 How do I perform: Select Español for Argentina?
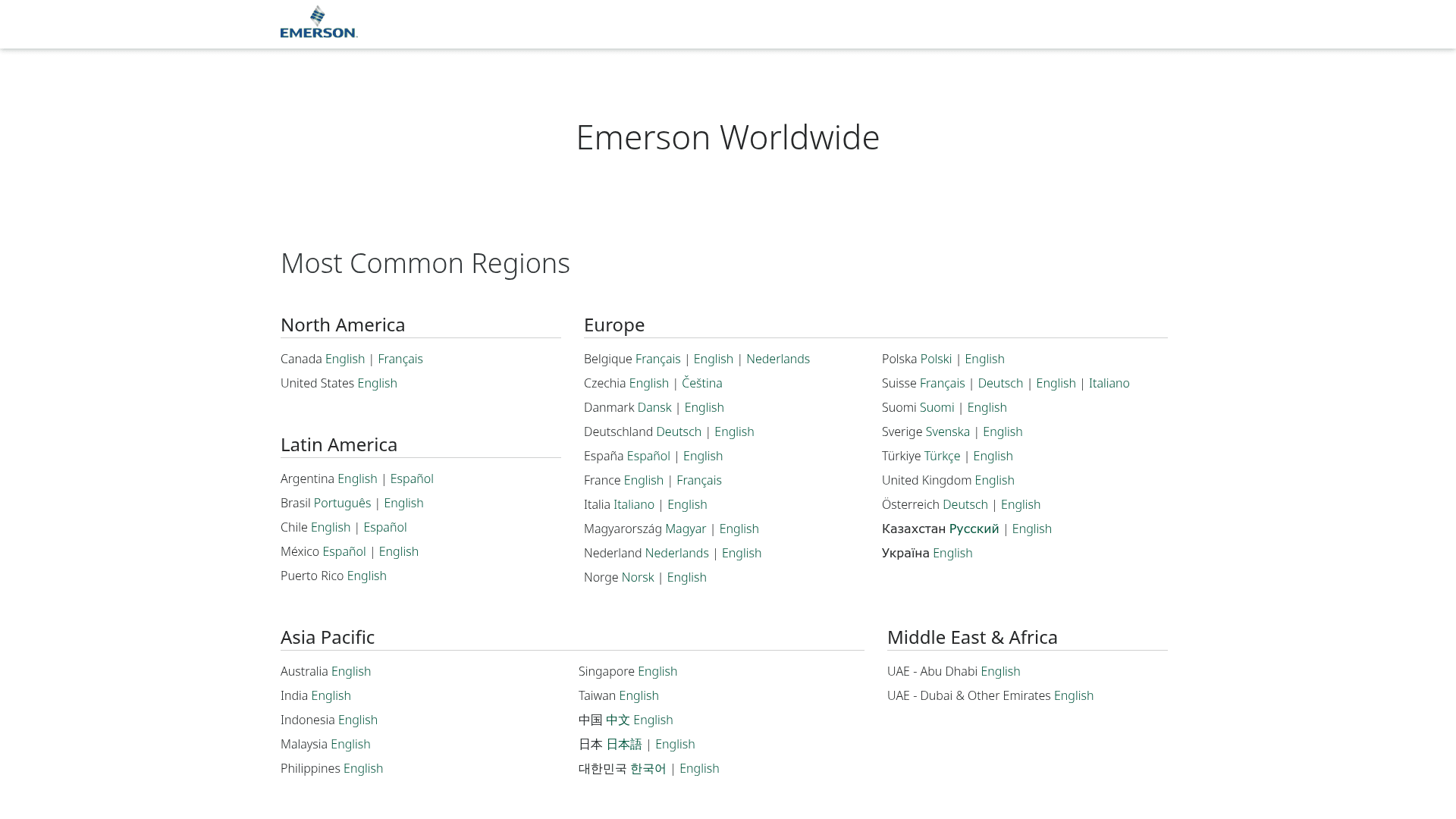pyautogui.click(x=413, y=479)
